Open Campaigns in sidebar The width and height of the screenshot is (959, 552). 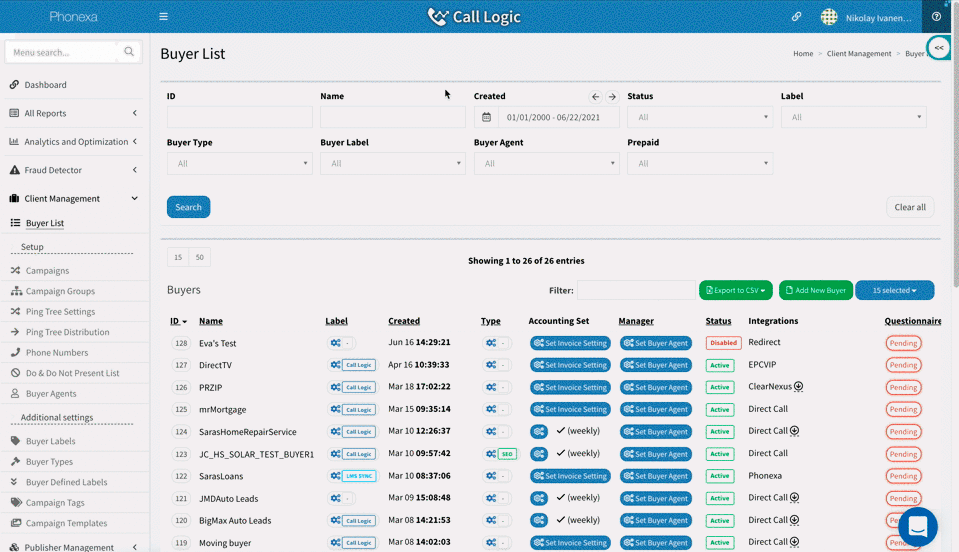47,270
